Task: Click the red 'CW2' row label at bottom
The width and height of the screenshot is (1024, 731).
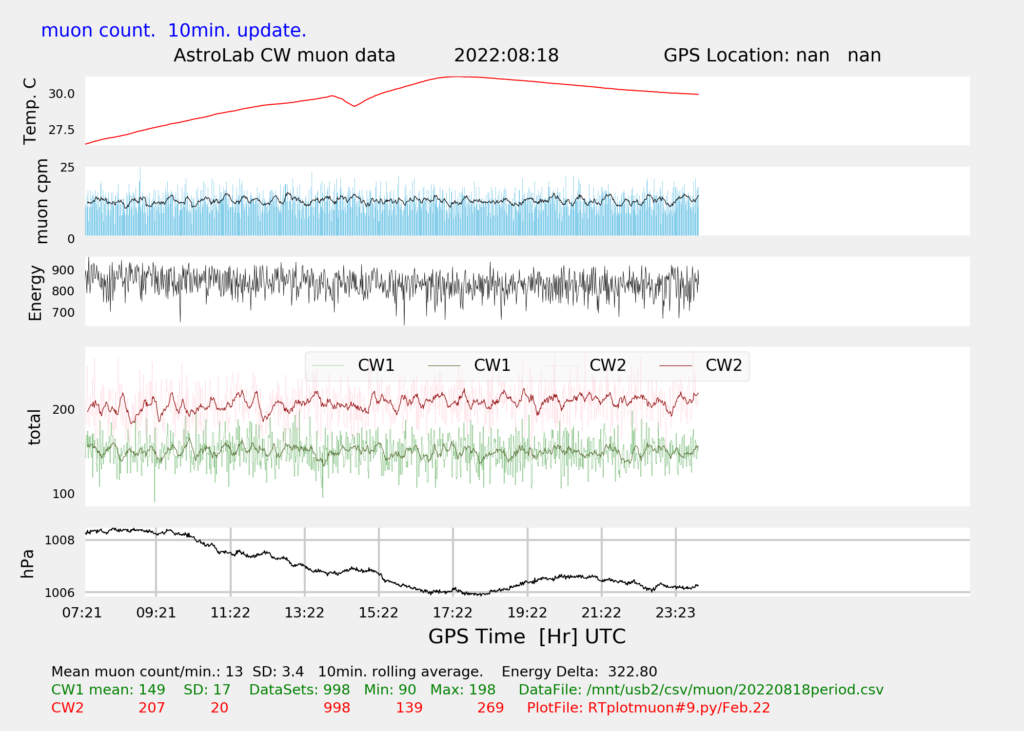Action: (67, 708)
